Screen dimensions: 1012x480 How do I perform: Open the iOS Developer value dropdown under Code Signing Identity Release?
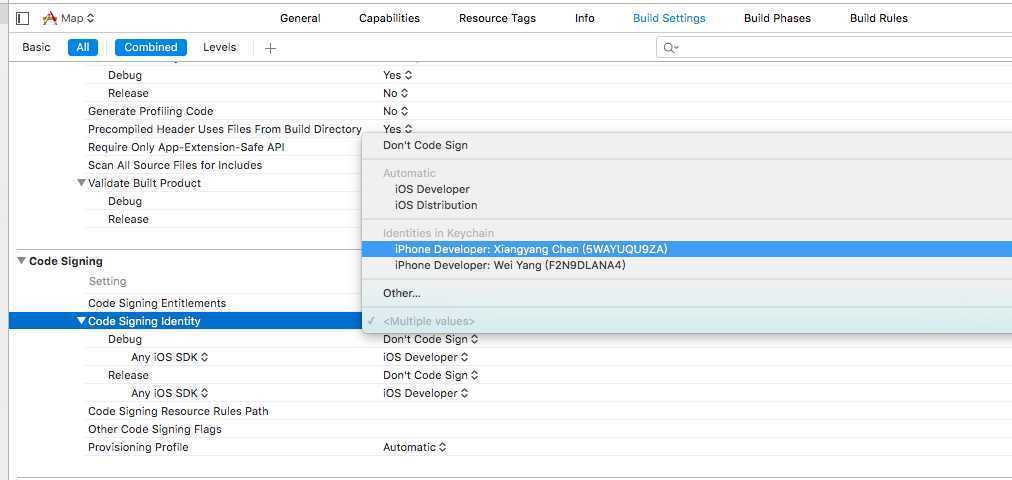[425, 393]
